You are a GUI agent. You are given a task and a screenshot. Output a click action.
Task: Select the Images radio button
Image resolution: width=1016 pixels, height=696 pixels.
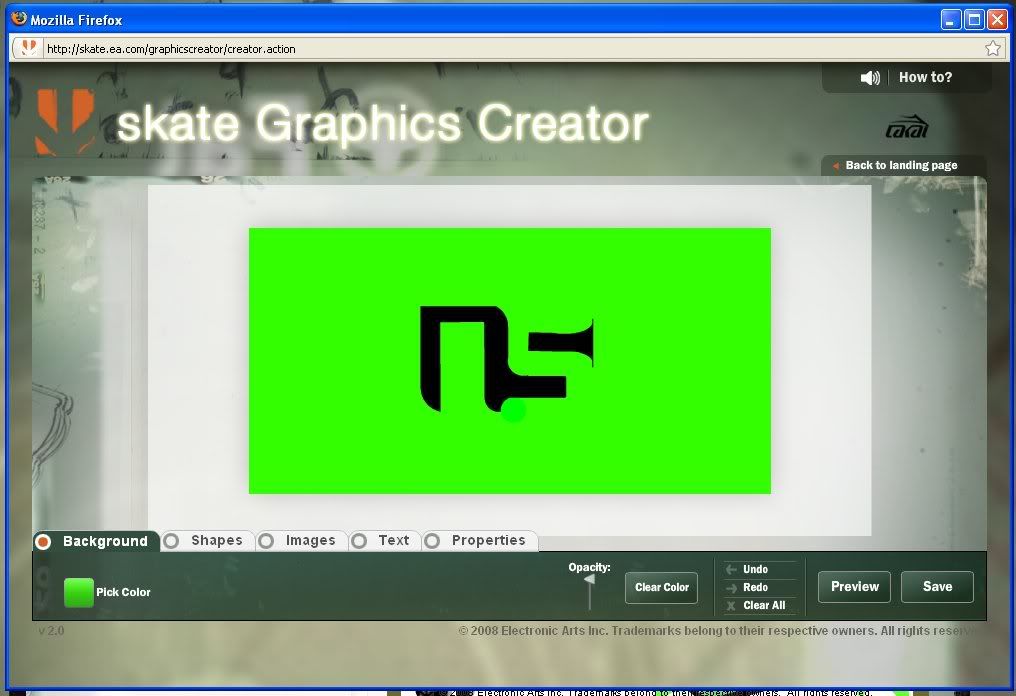tap(266, 541)
